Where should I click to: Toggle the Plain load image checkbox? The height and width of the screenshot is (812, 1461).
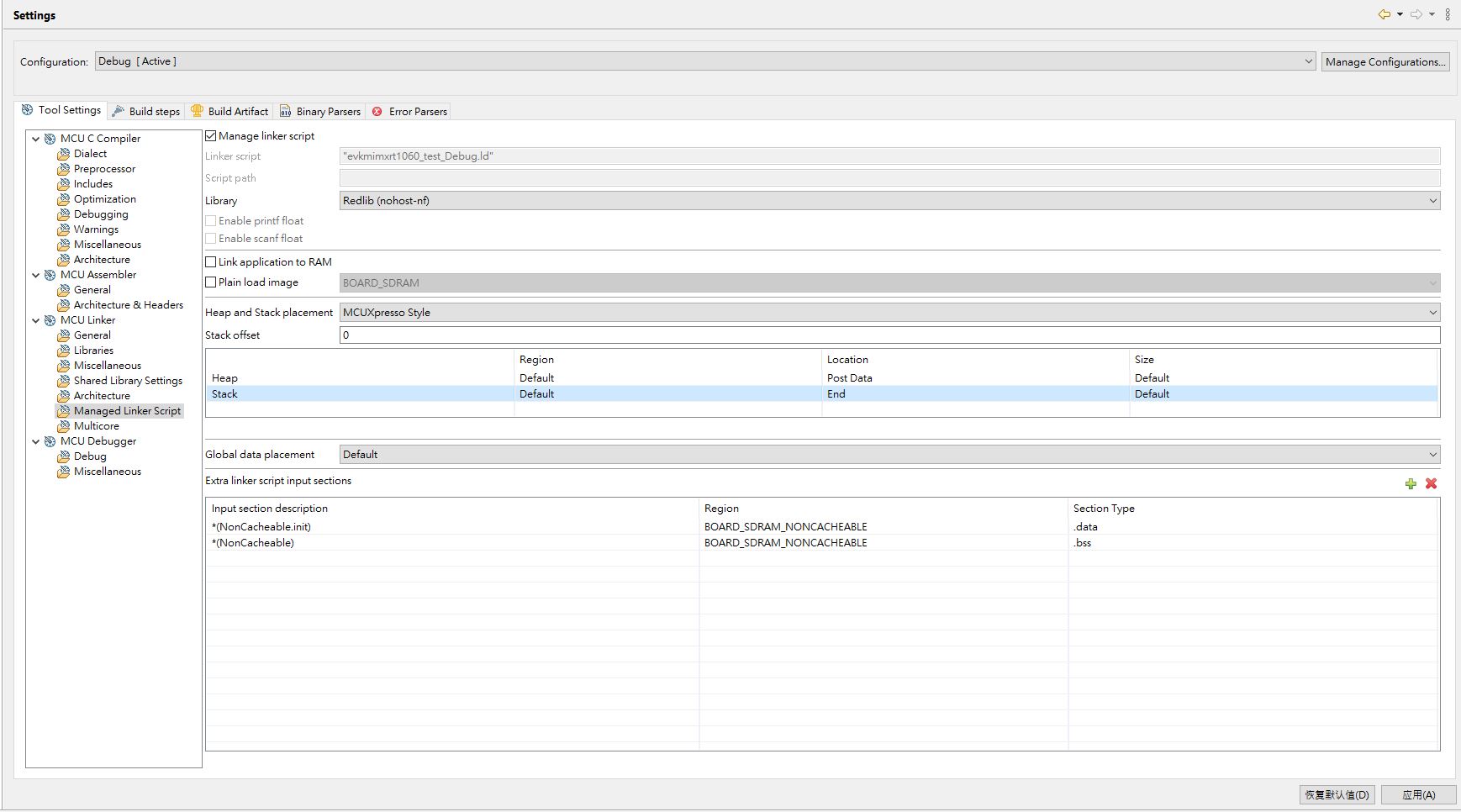[x=211, y=282]
